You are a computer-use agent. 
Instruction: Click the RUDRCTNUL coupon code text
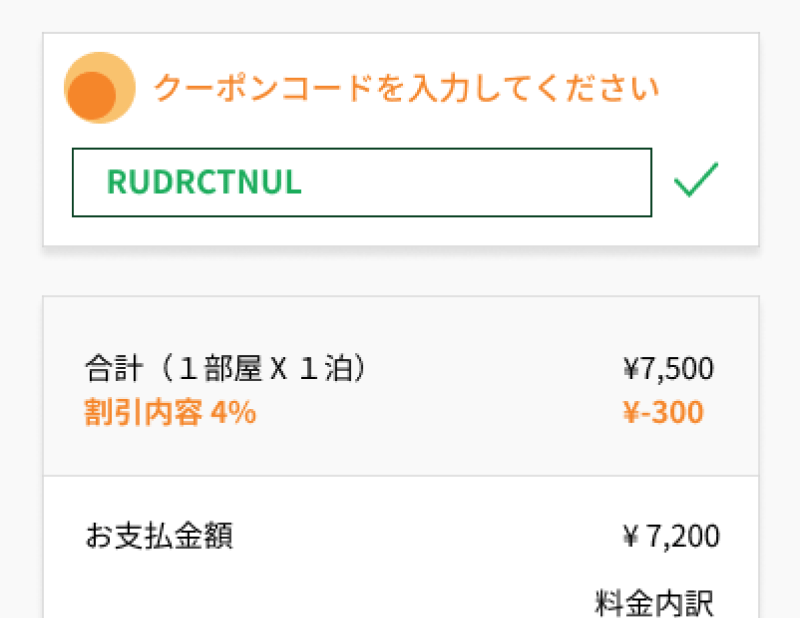tap(204, 182)
